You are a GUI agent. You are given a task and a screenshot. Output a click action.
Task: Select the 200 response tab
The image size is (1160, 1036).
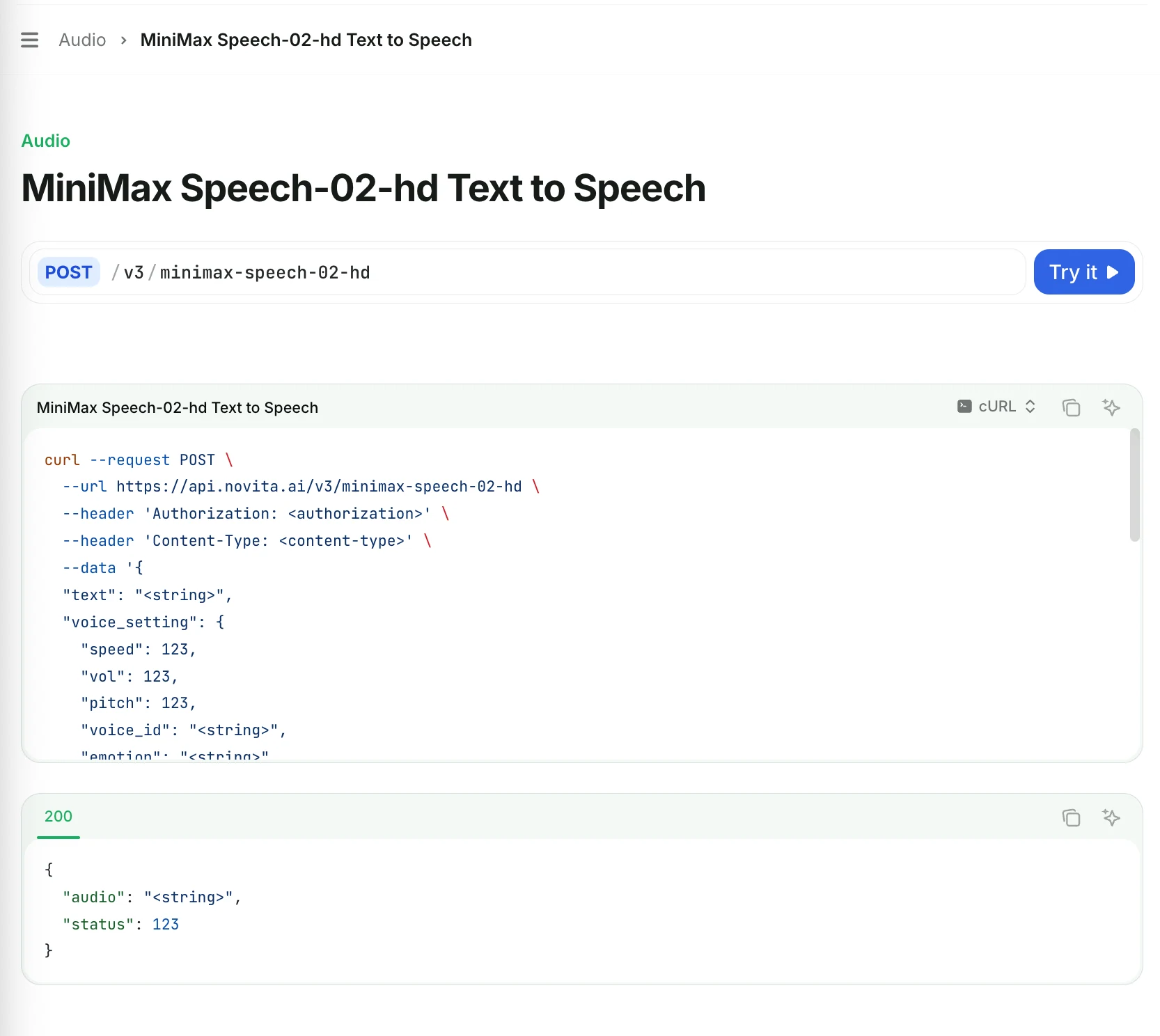point(58,816)
